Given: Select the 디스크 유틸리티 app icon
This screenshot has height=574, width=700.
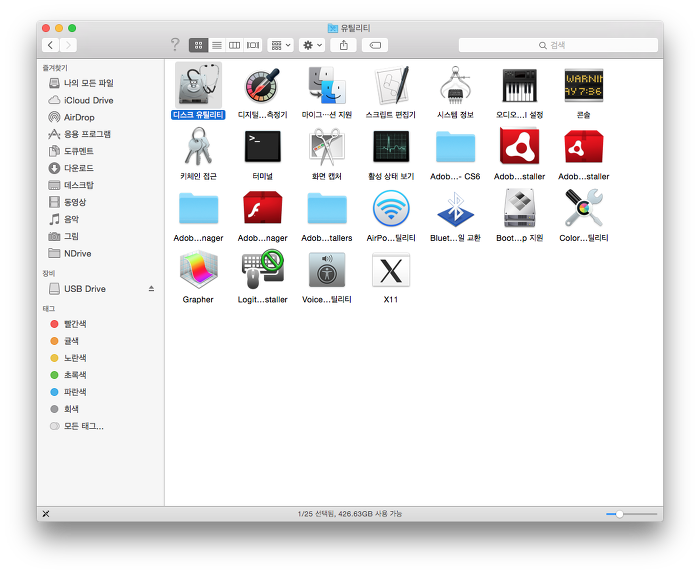Looking at the screenshot, I should click(x=198, y=85).
